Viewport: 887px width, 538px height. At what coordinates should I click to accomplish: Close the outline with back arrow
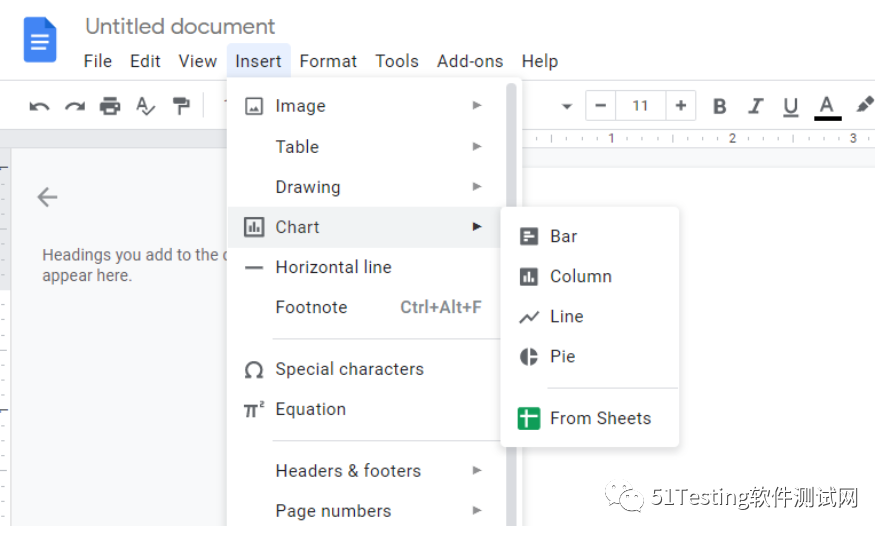(47, 197)
